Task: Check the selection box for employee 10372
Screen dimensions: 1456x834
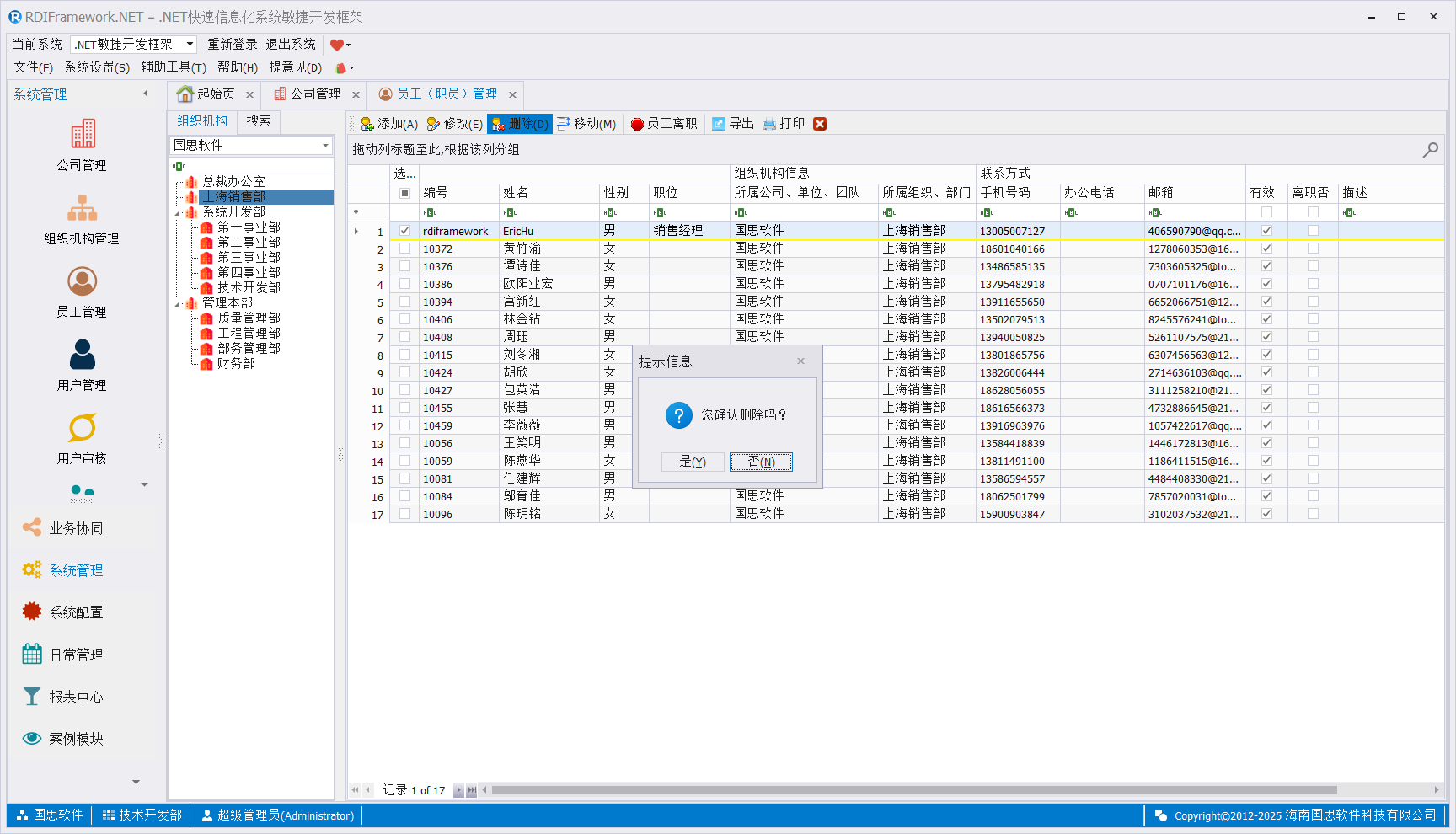Action: [x=405, y=249]
